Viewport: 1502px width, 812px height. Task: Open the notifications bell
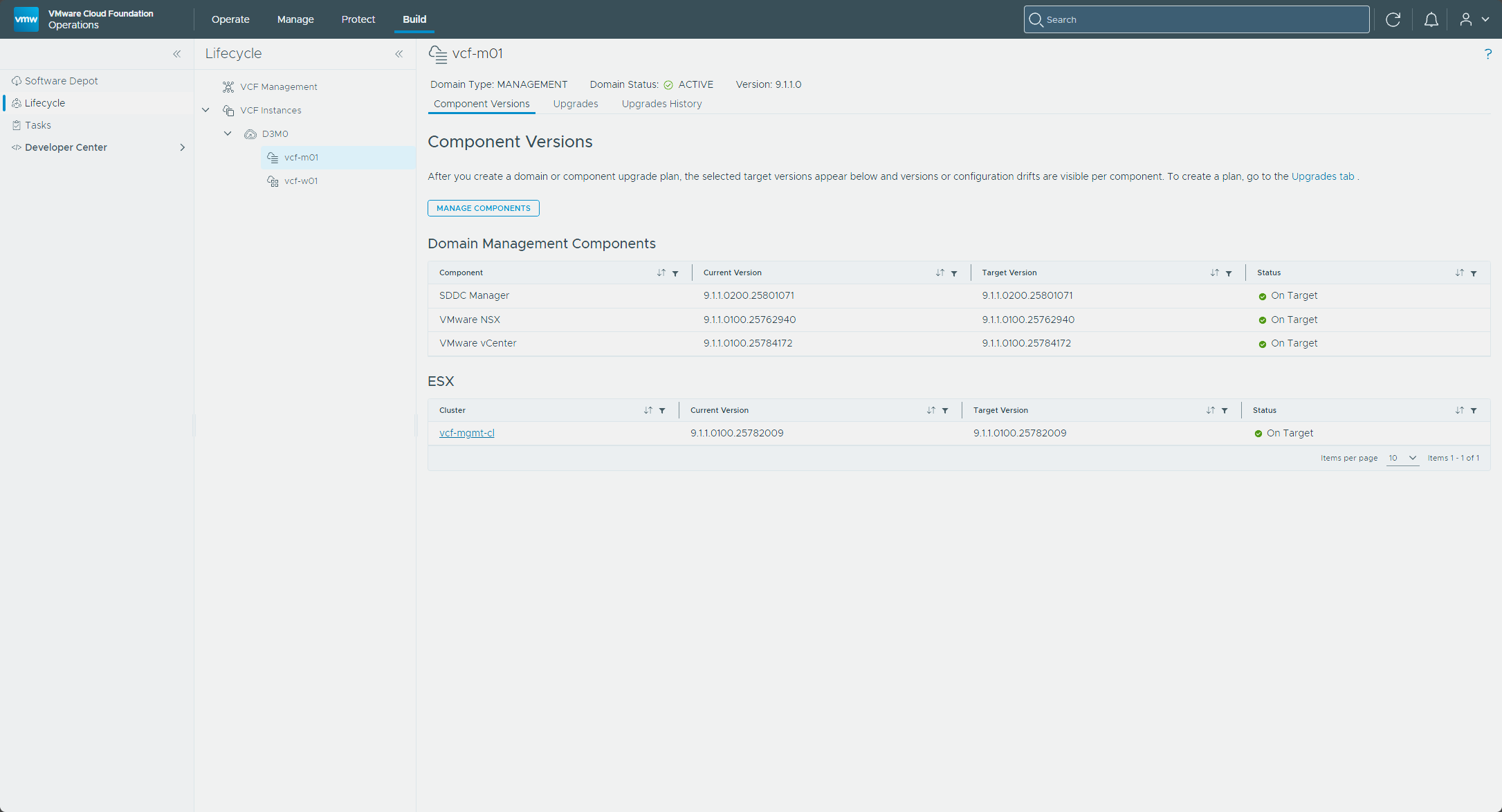point(1431,19)
